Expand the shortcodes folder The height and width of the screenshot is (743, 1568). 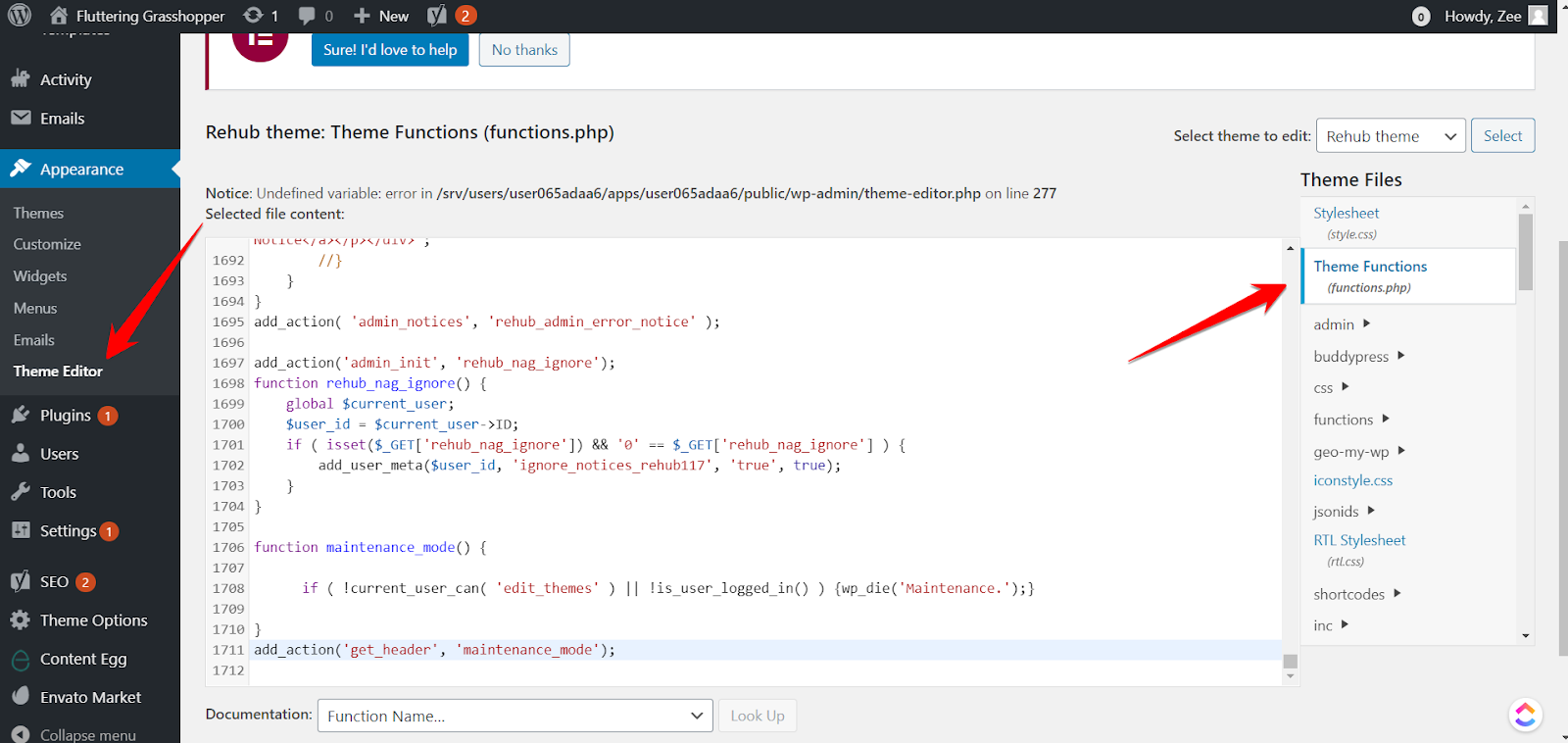click(1397, 593)
